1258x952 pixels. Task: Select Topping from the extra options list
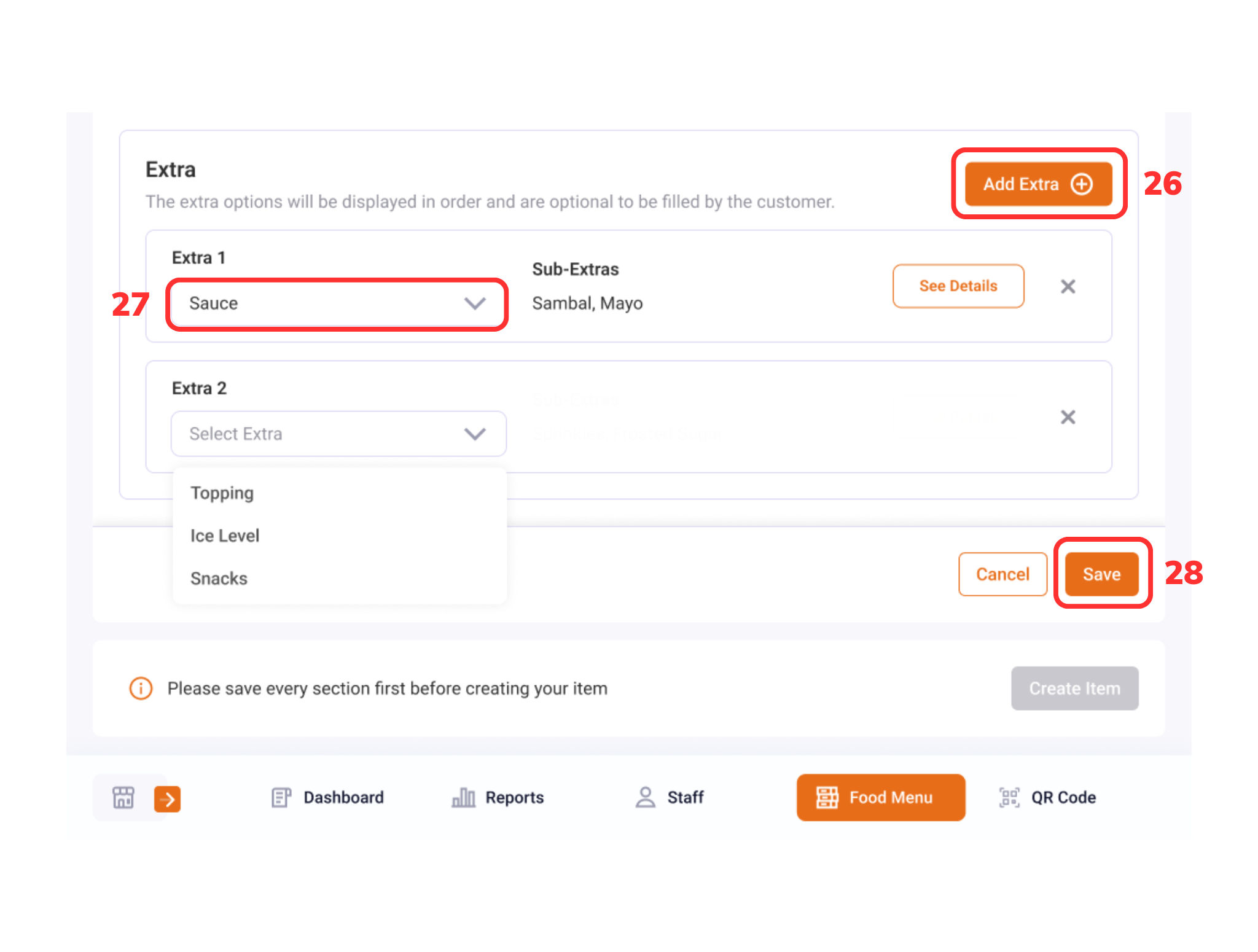tap(222, 493)
